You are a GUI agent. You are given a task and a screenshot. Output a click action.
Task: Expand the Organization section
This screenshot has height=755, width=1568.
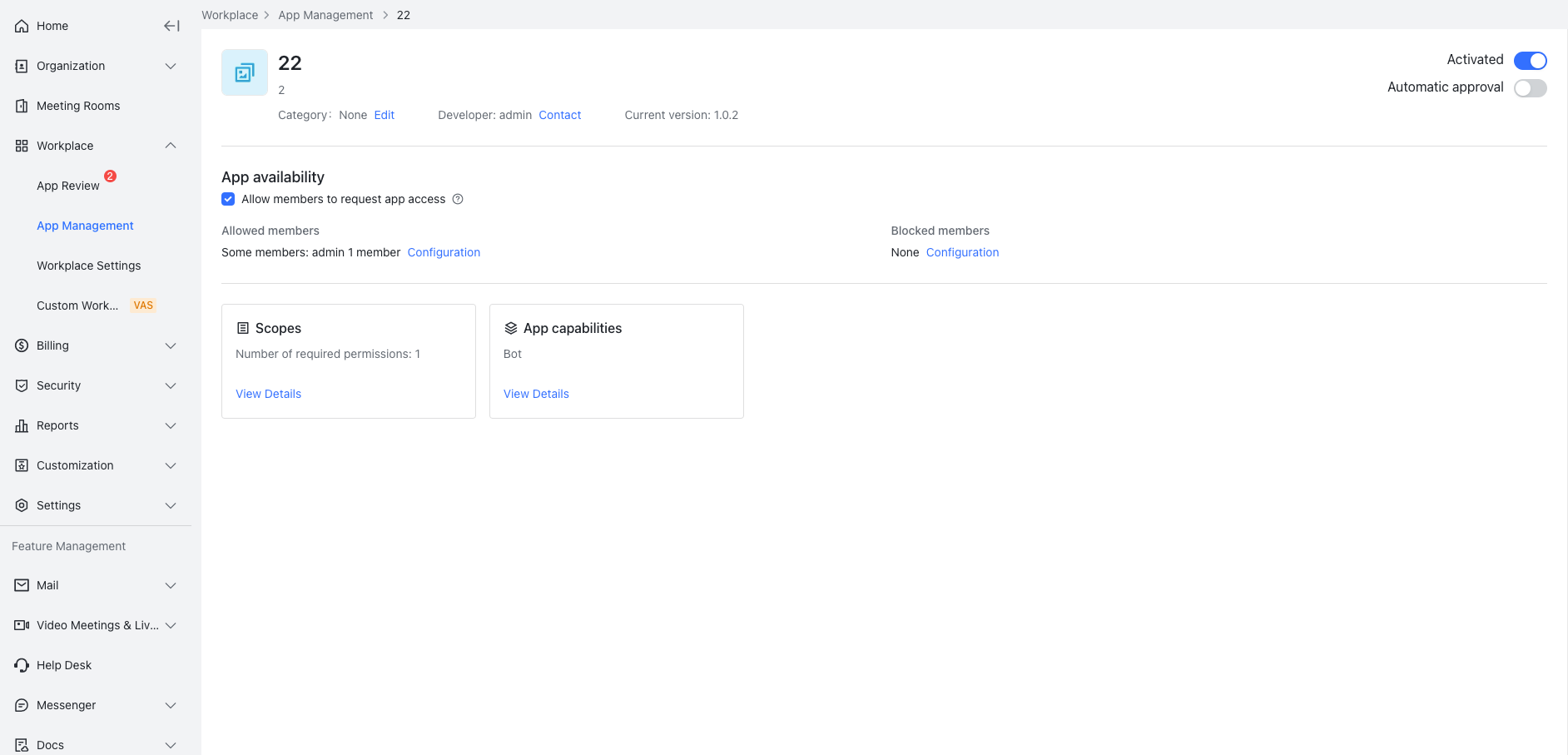tap(171, 66)
